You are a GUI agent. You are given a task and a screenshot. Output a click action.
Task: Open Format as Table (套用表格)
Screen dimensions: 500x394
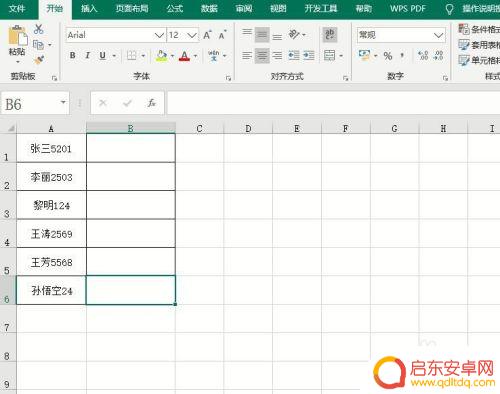click(x=479, y=45)
